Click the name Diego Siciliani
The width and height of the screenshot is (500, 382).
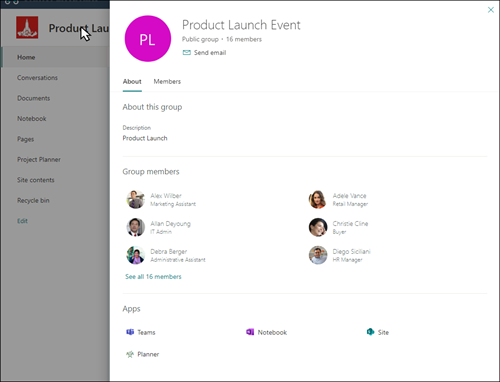click(351, 252)
